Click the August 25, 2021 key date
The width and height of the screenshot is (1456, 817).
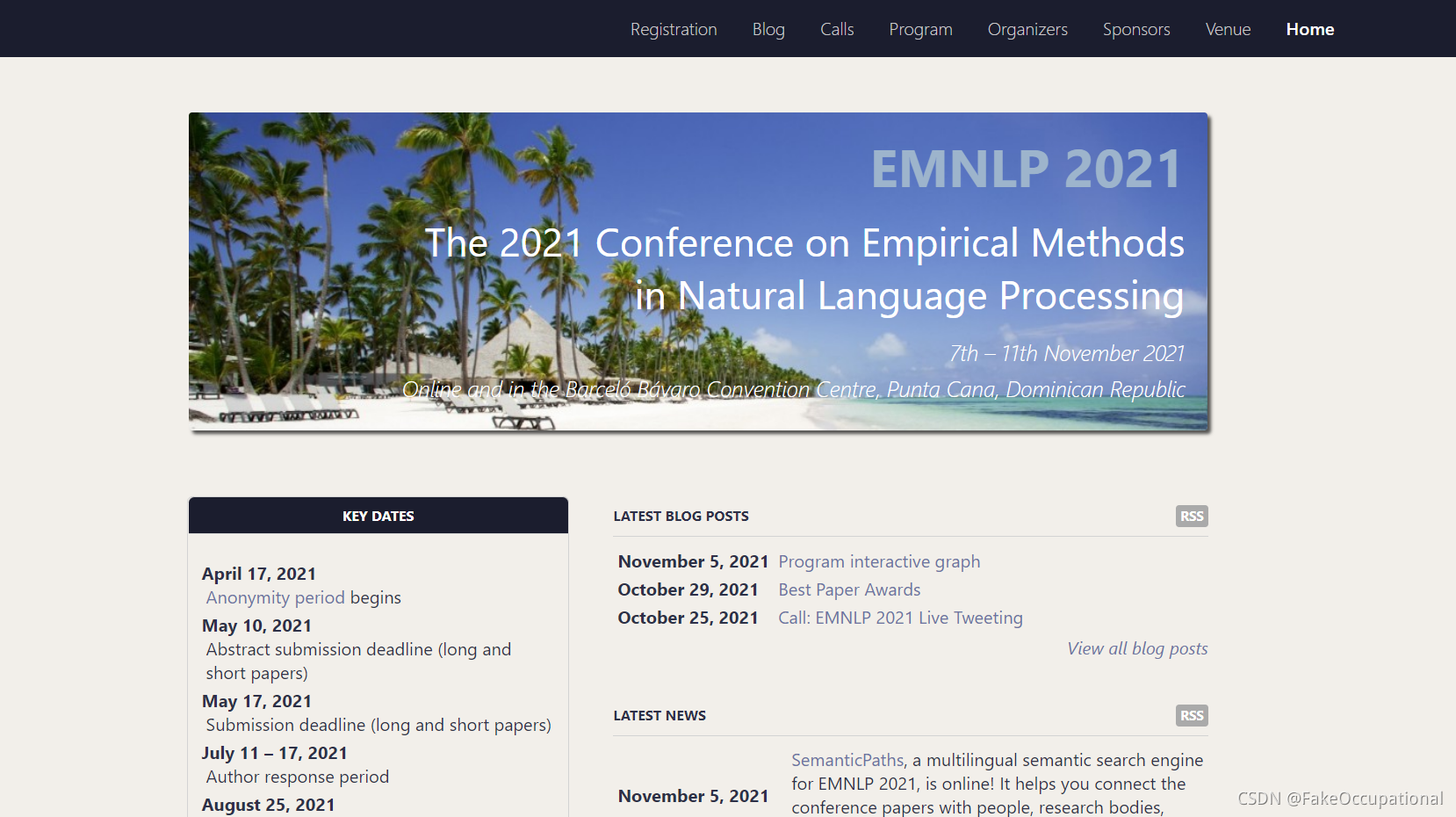tap(269, 805)
